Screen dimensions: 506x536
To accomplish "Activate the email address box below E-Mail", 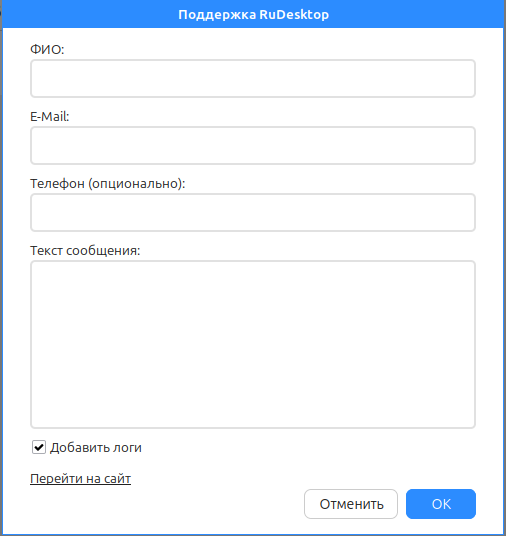I will tap(253, 146).
